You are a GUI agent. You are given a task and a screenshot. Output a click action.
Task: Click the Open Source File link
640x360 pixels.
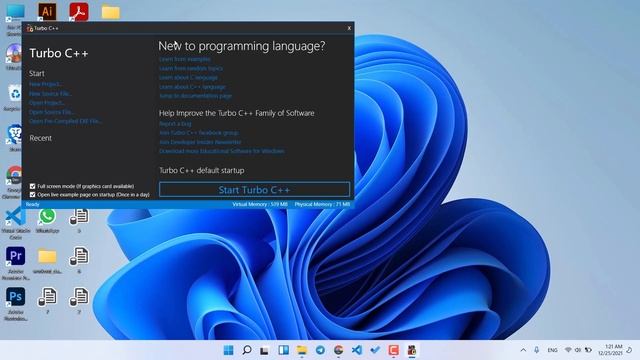point(51,112)
